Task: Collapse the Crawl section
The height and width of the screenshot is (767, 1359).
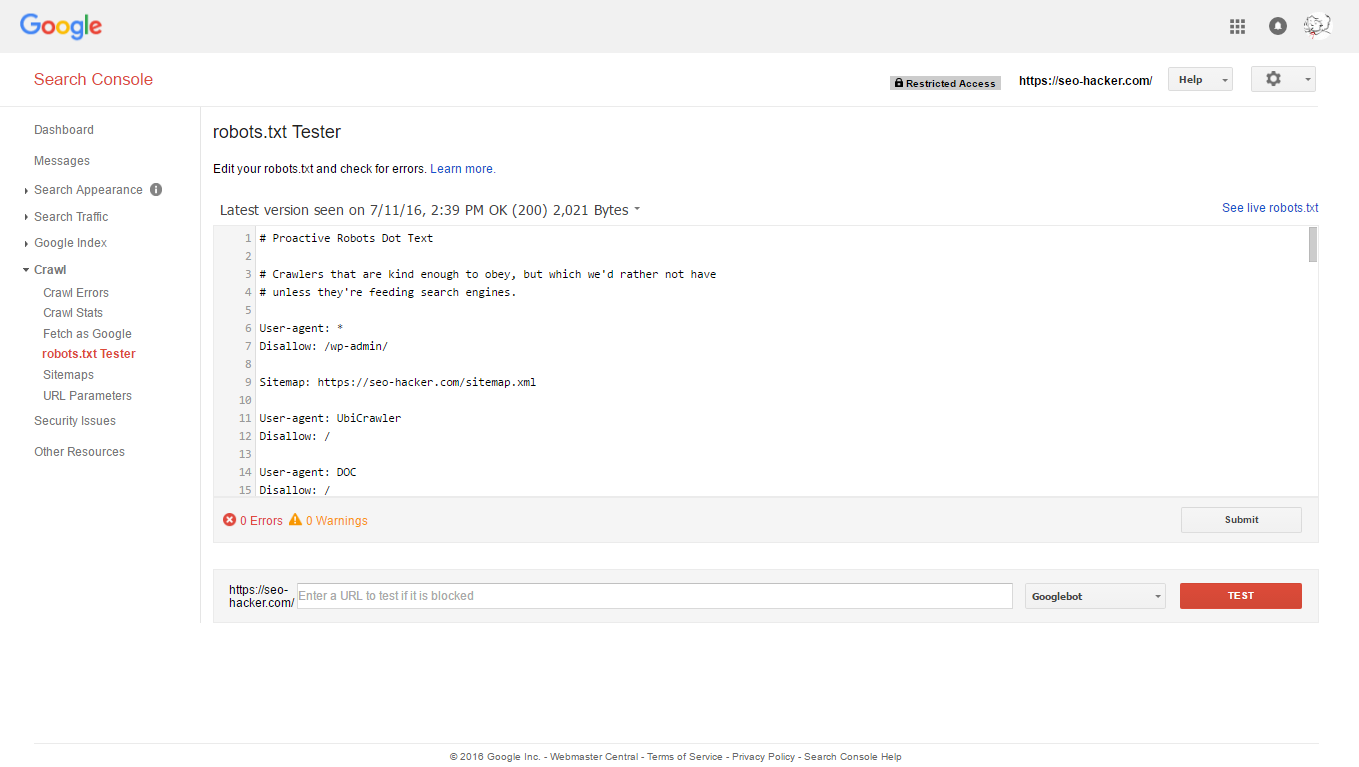Action: pos(49,270)
